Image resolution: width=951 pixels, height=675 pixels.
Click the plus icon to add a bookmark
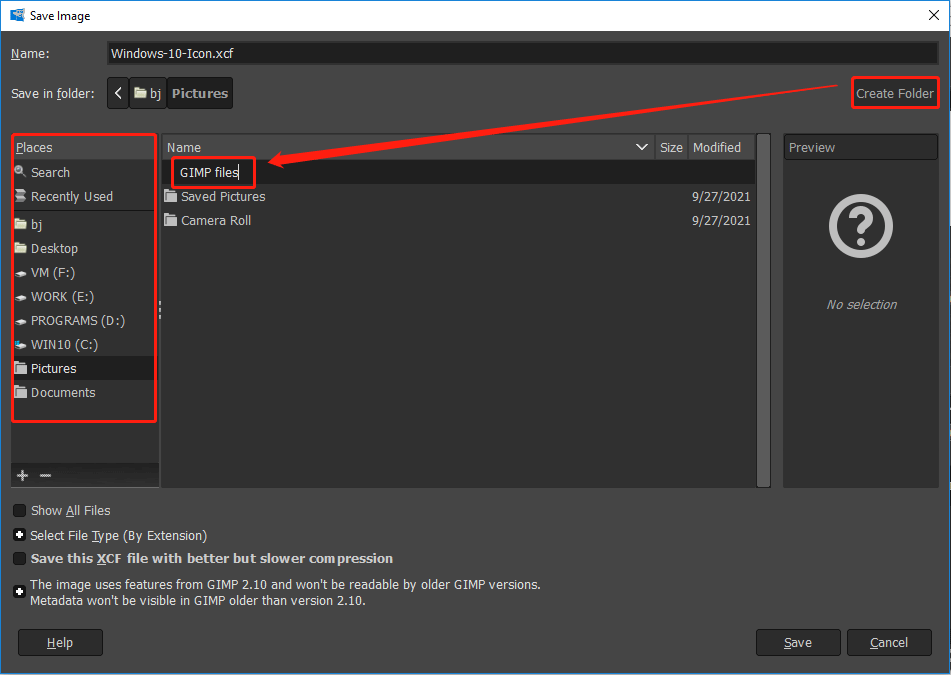tap(23, 475)
